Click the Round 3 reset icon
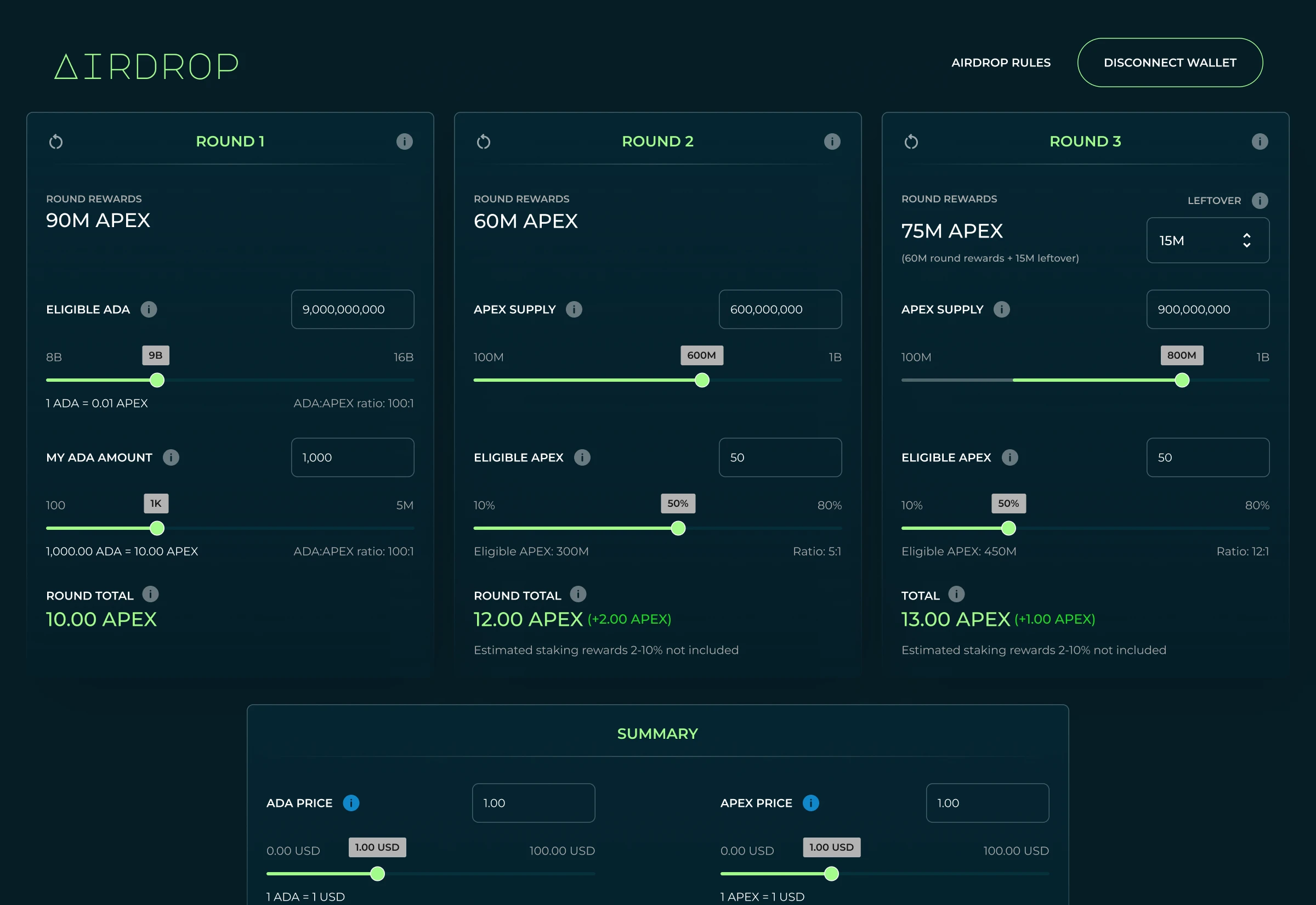The width and height of the screenshot is (1316, 905). pos(911,141)
